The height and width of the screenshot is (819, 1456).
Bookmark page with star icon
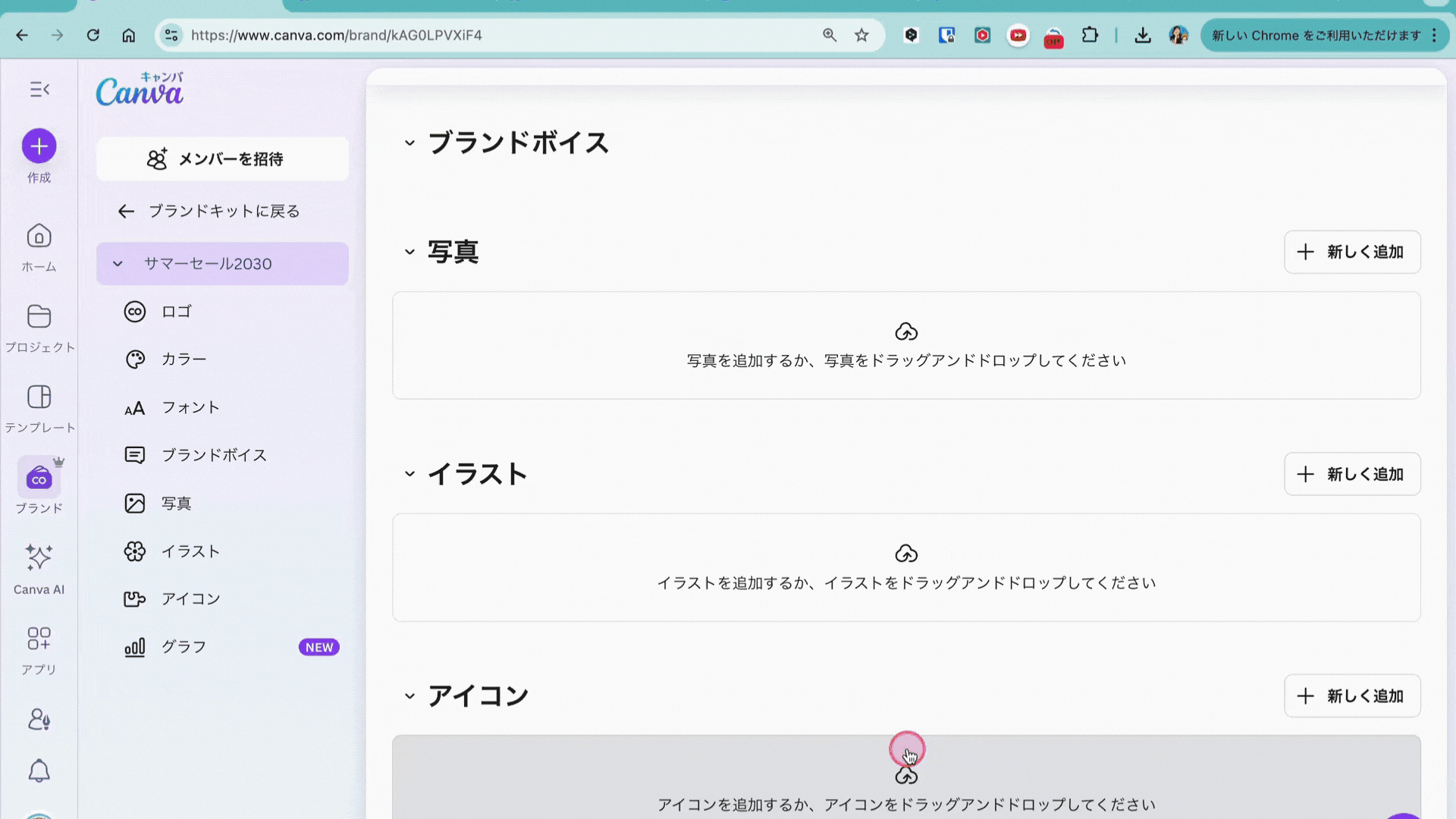point(861,35)
